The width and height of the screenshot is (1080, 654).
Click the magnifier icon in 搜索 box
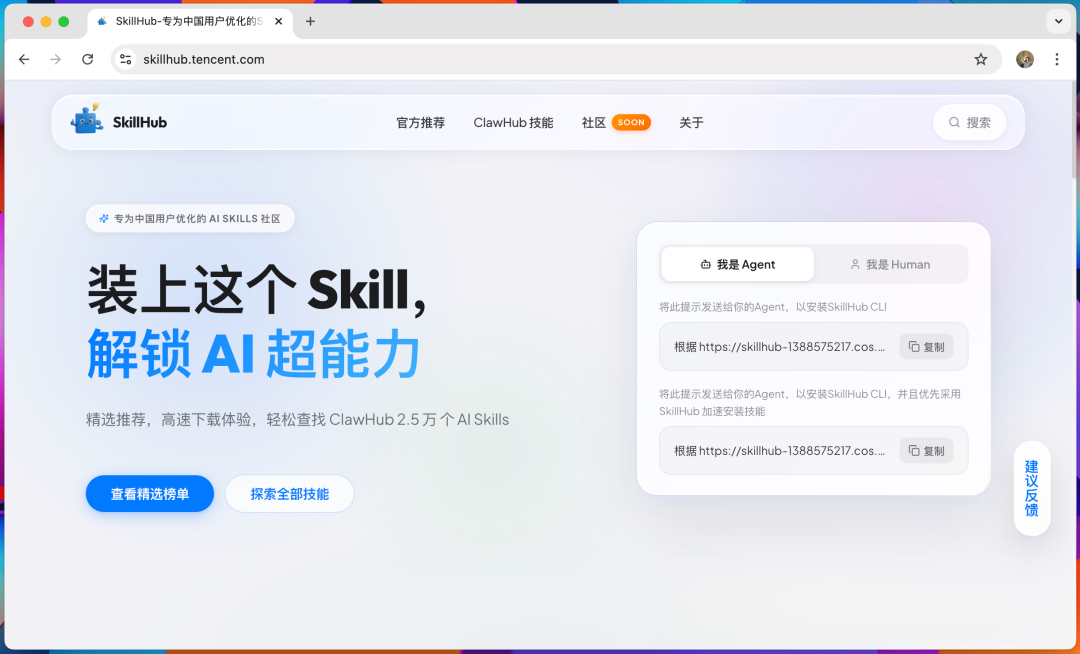click(x=954, y=123)
